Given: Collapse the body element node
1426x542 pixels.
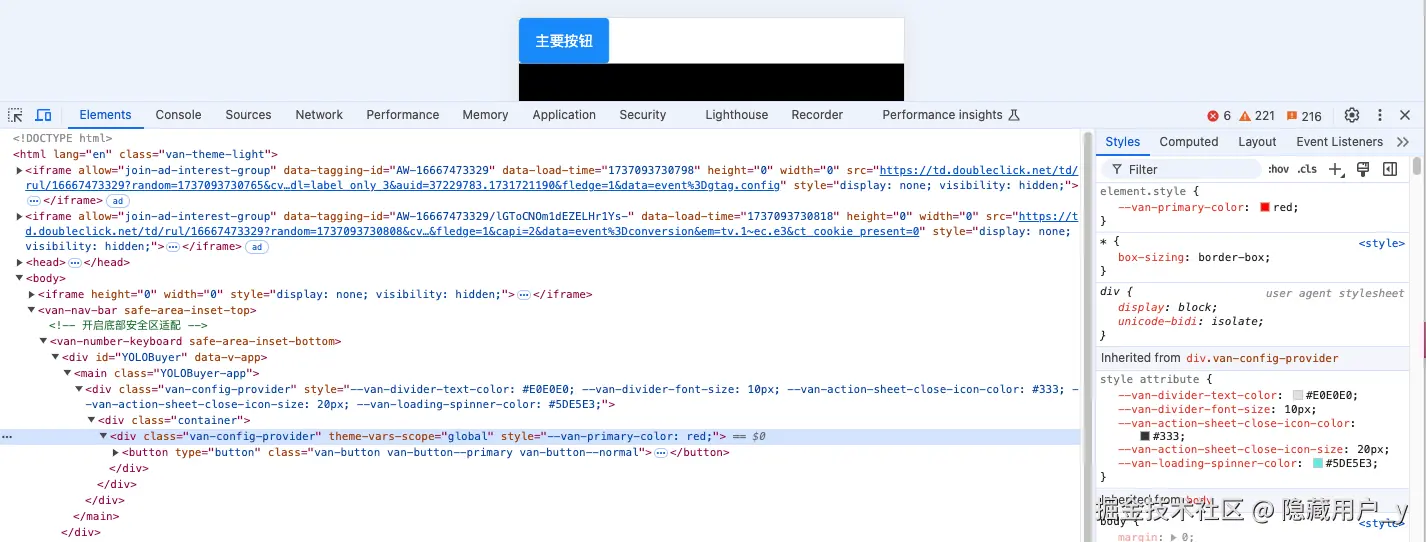Looking at the screenshot, I should point(20,279).
